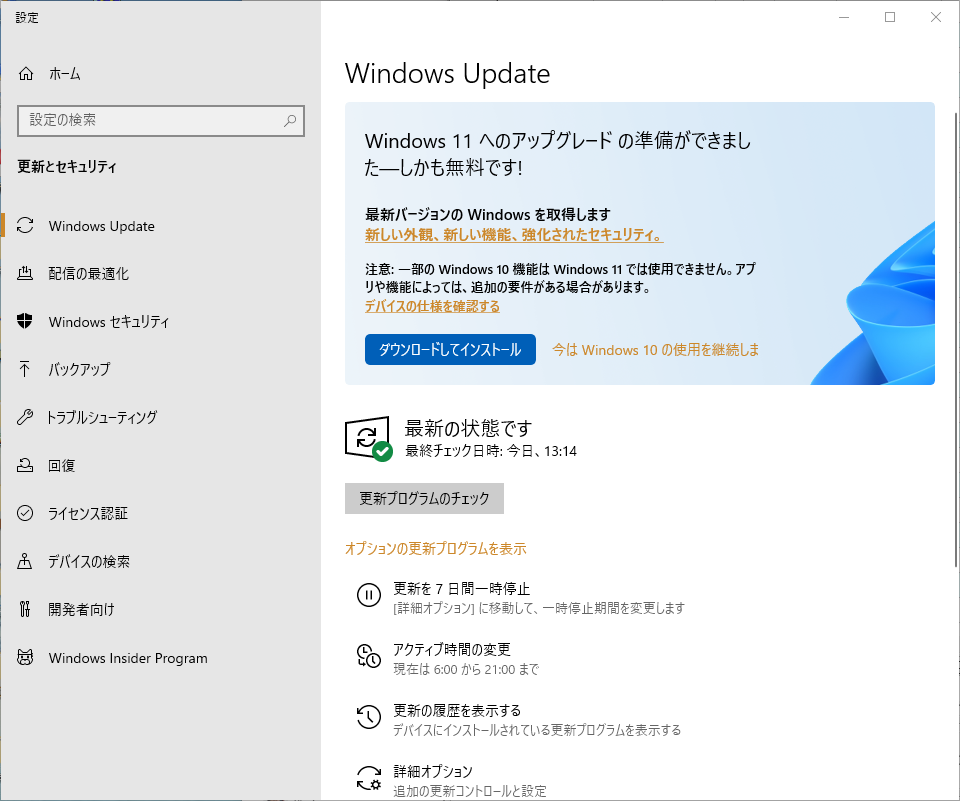Click 更新プログラムのチェック button
The height and width of the screenshot is (801, 960).
pyautogui.click(x=424, y=498)
